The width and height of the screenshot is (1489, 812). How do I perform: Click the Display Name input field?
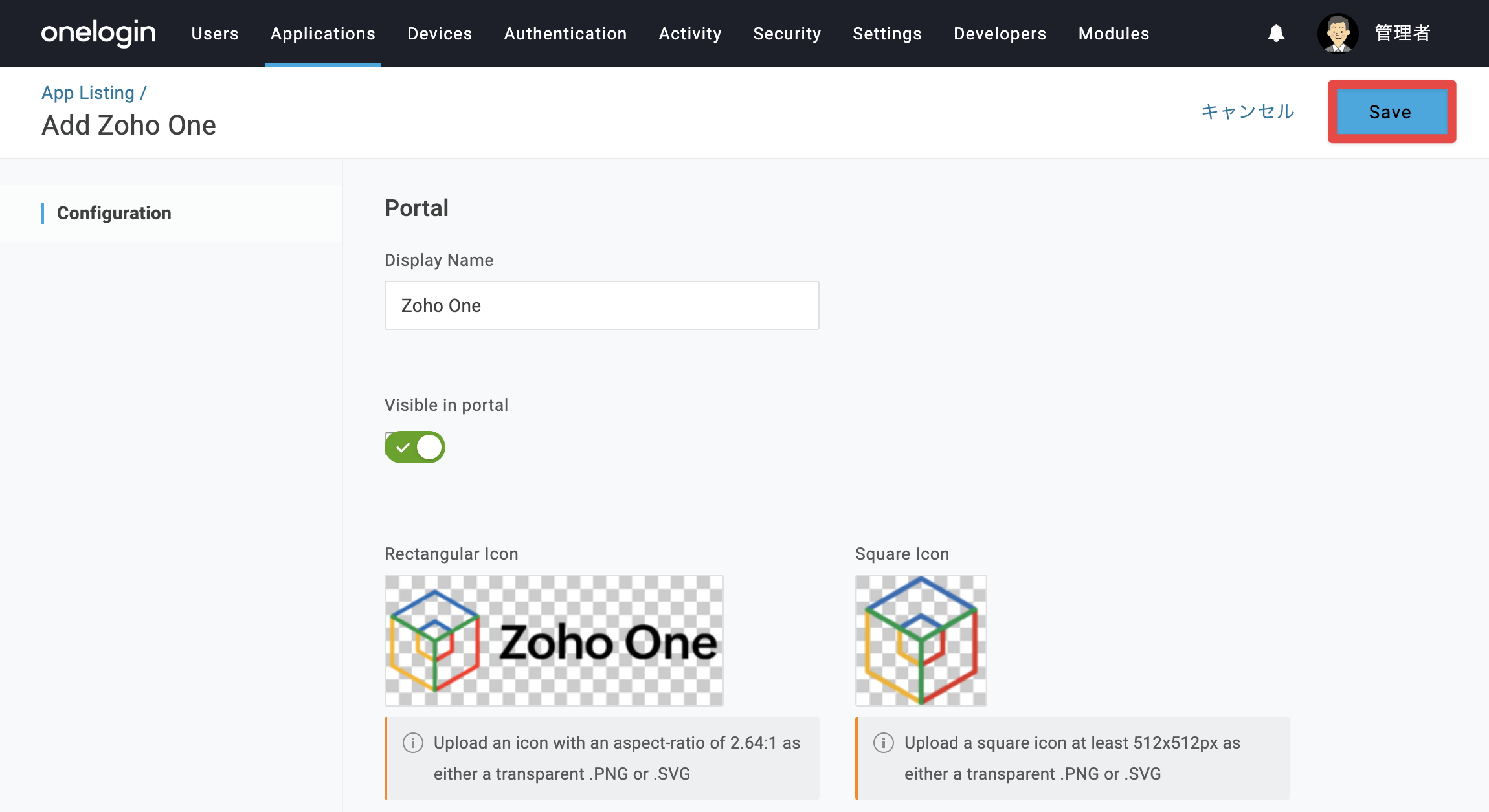point(602,305)
